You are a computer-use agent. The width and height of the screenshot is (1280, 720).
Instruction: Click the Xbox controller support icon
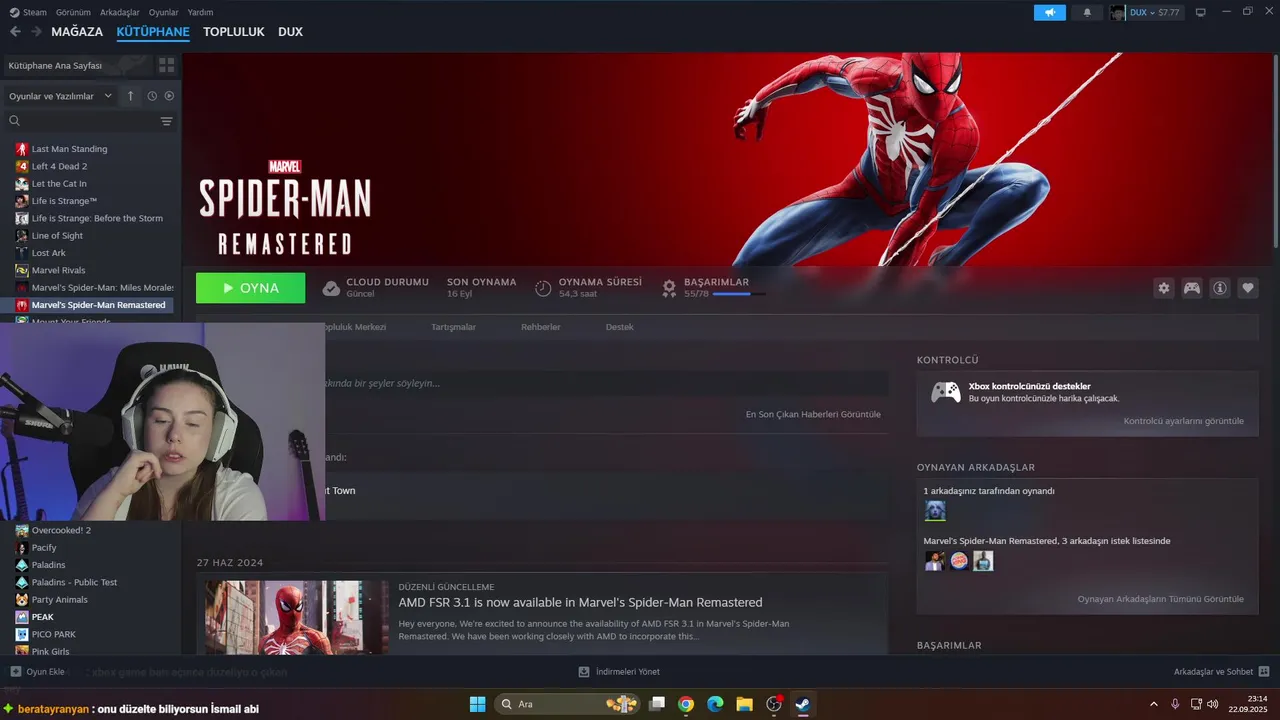(946, 392)
